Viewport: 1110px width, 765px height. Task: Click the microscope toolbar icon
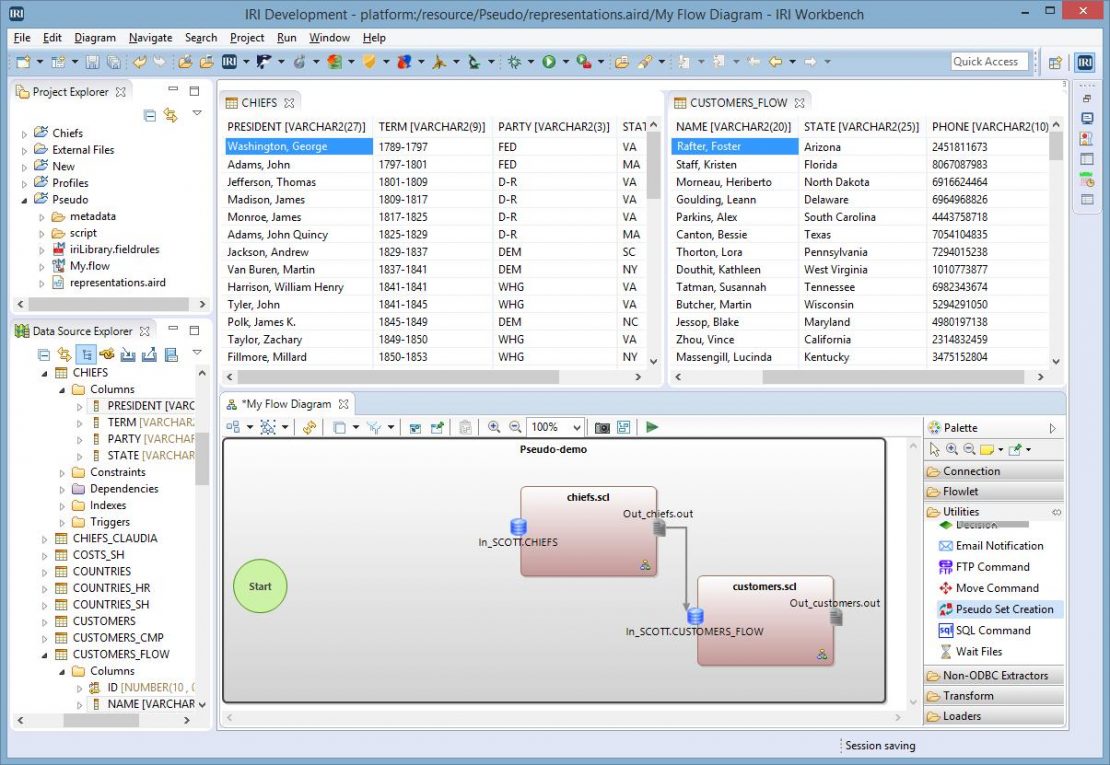click(474, 62)
